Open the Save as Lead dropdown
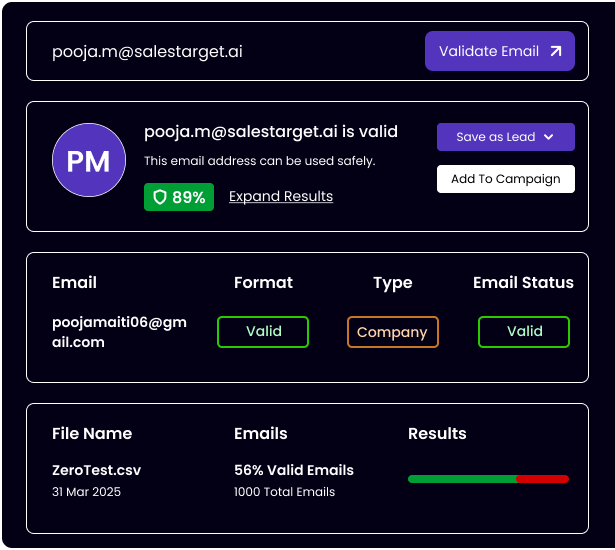615x550 pixels. pyautogui.click(x=505, y=137)
